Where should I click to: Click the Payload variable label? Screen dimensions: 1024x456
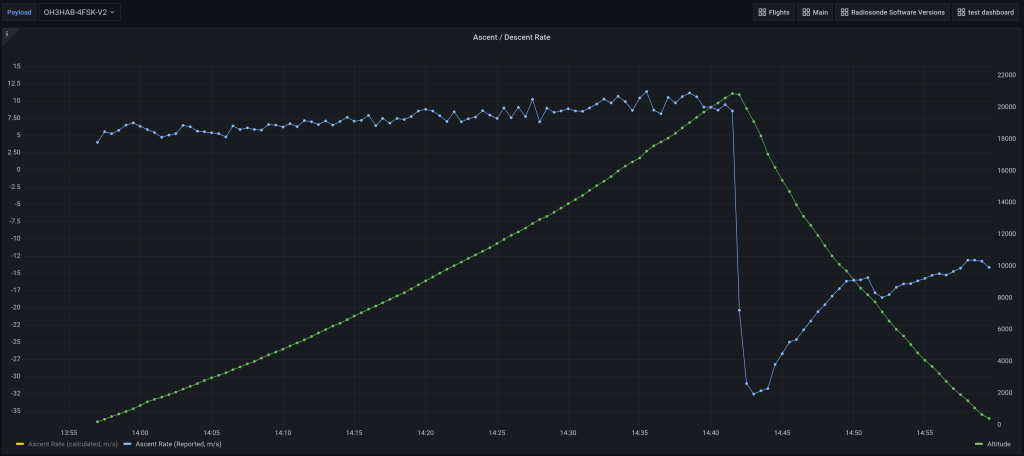tap(20, 12)
